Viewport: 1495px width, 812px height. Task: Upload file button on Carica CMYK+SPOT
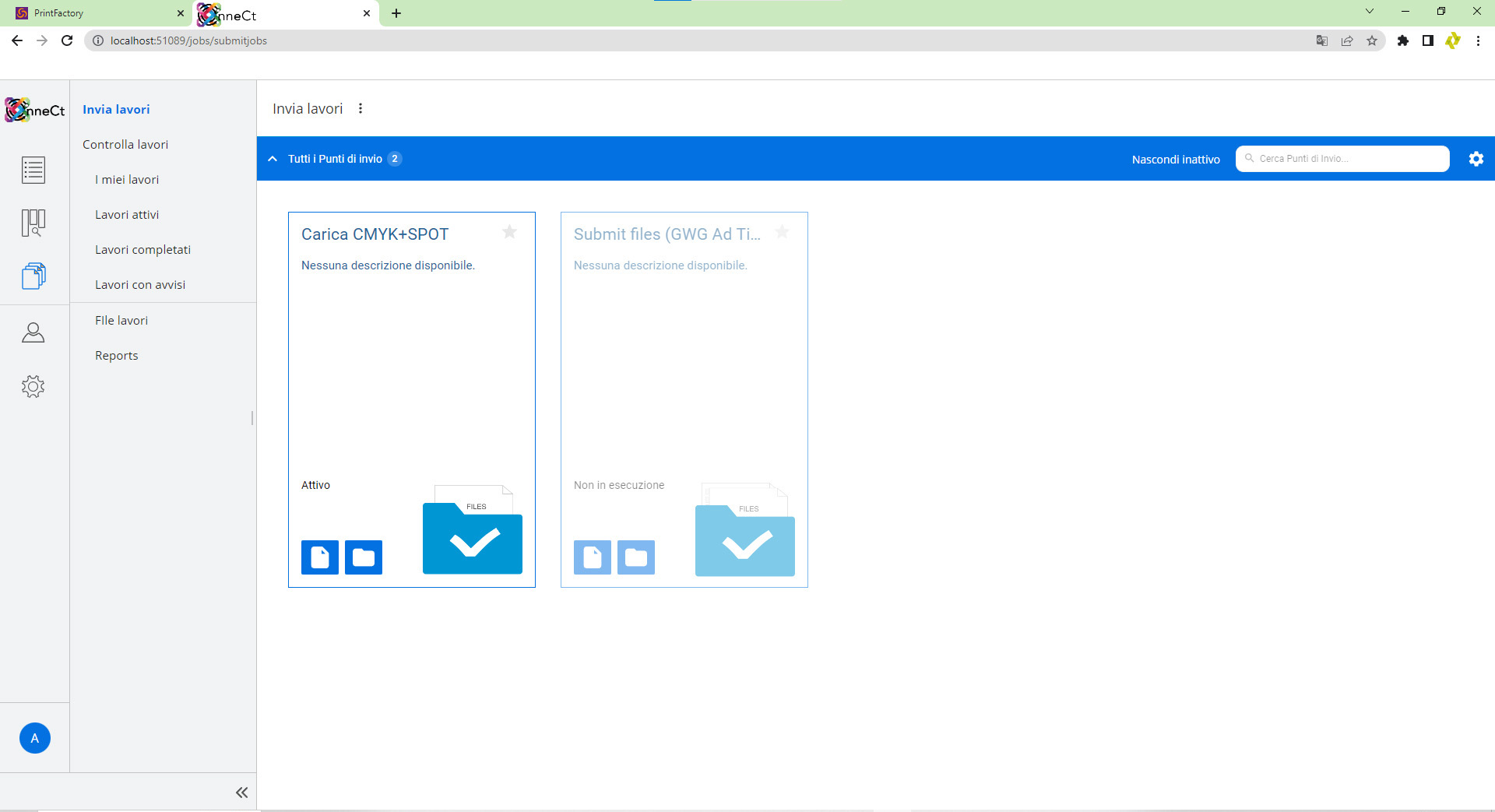[320, 557]
